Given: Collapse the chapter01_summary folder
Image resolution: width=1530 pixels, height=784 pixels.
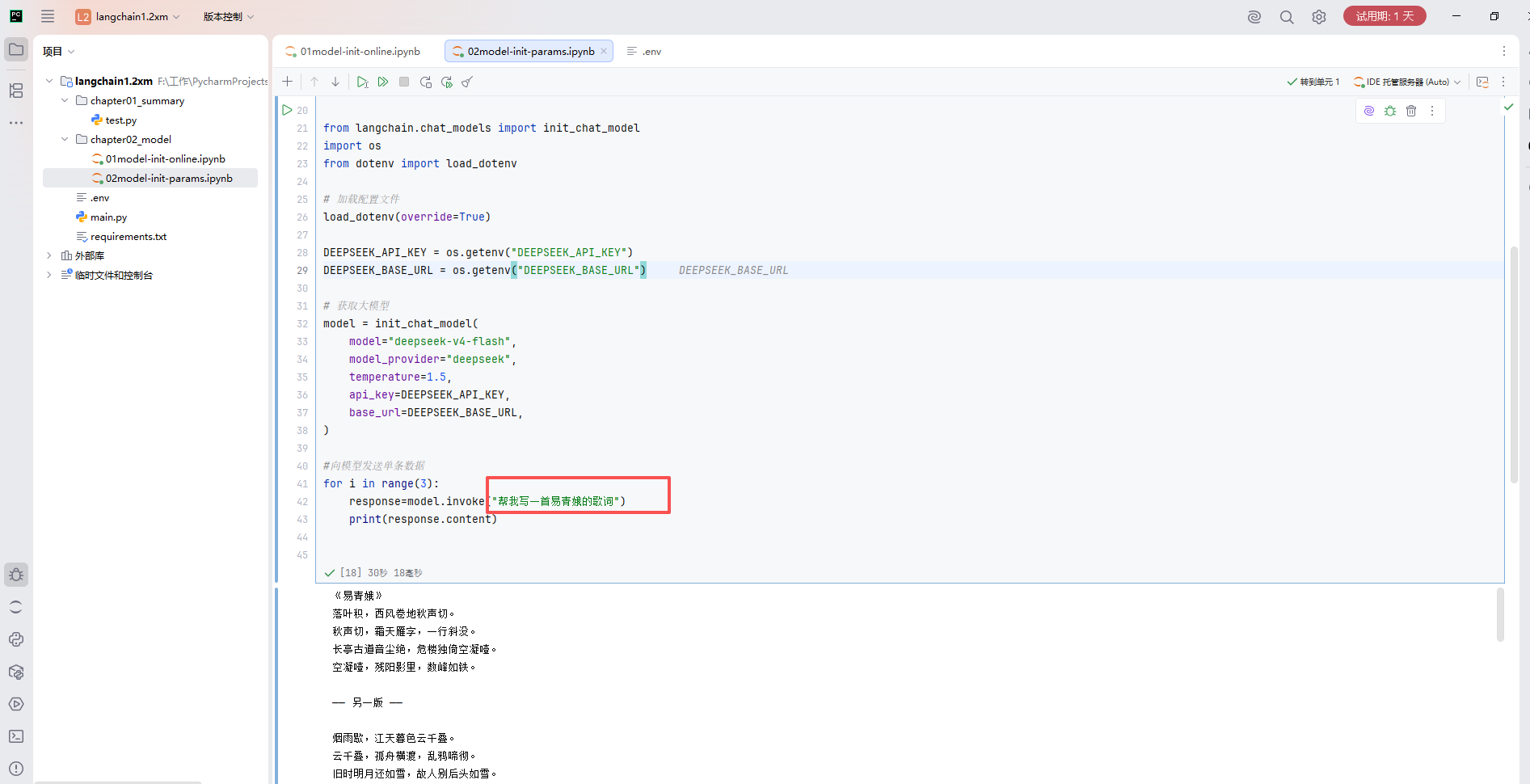Looking at the screenshot, I should (x=65, y=101).
